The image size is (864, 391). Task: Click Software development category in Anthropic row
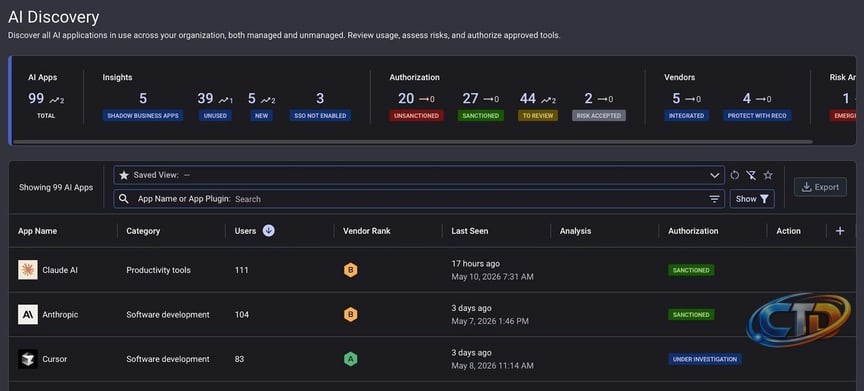point(168,315)
